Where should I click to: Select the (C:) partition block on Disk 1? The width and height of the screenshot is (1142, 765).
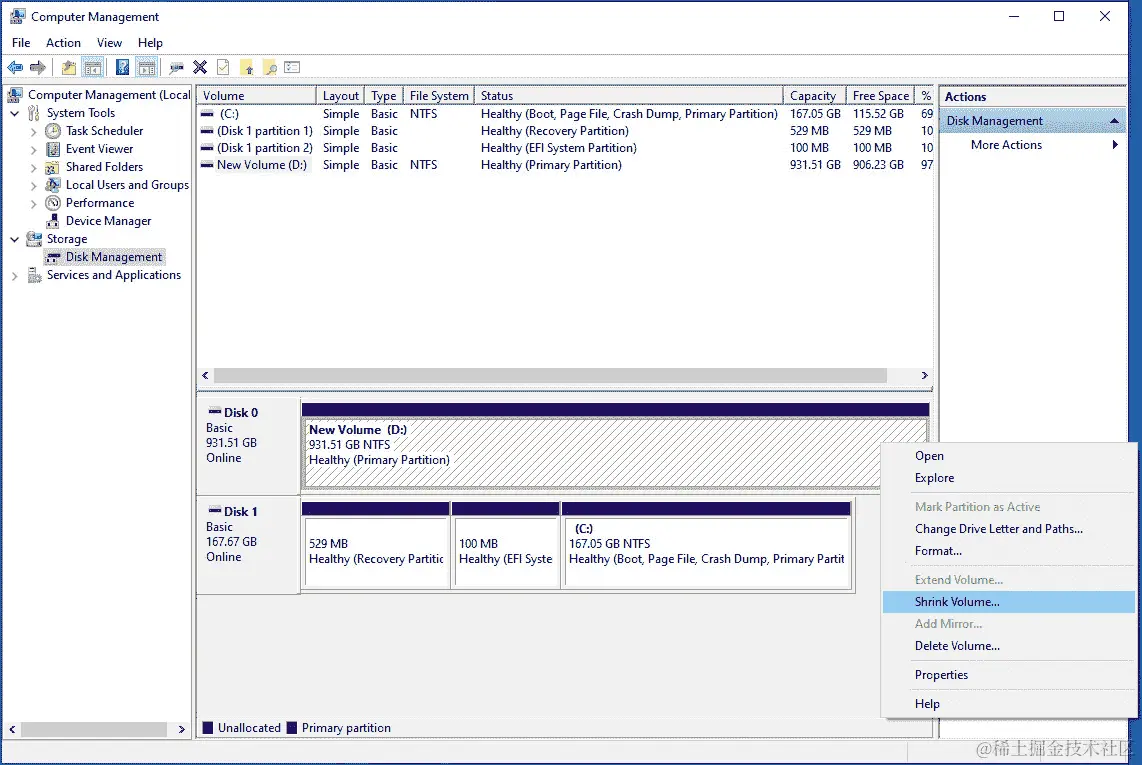tap(706, 552)
